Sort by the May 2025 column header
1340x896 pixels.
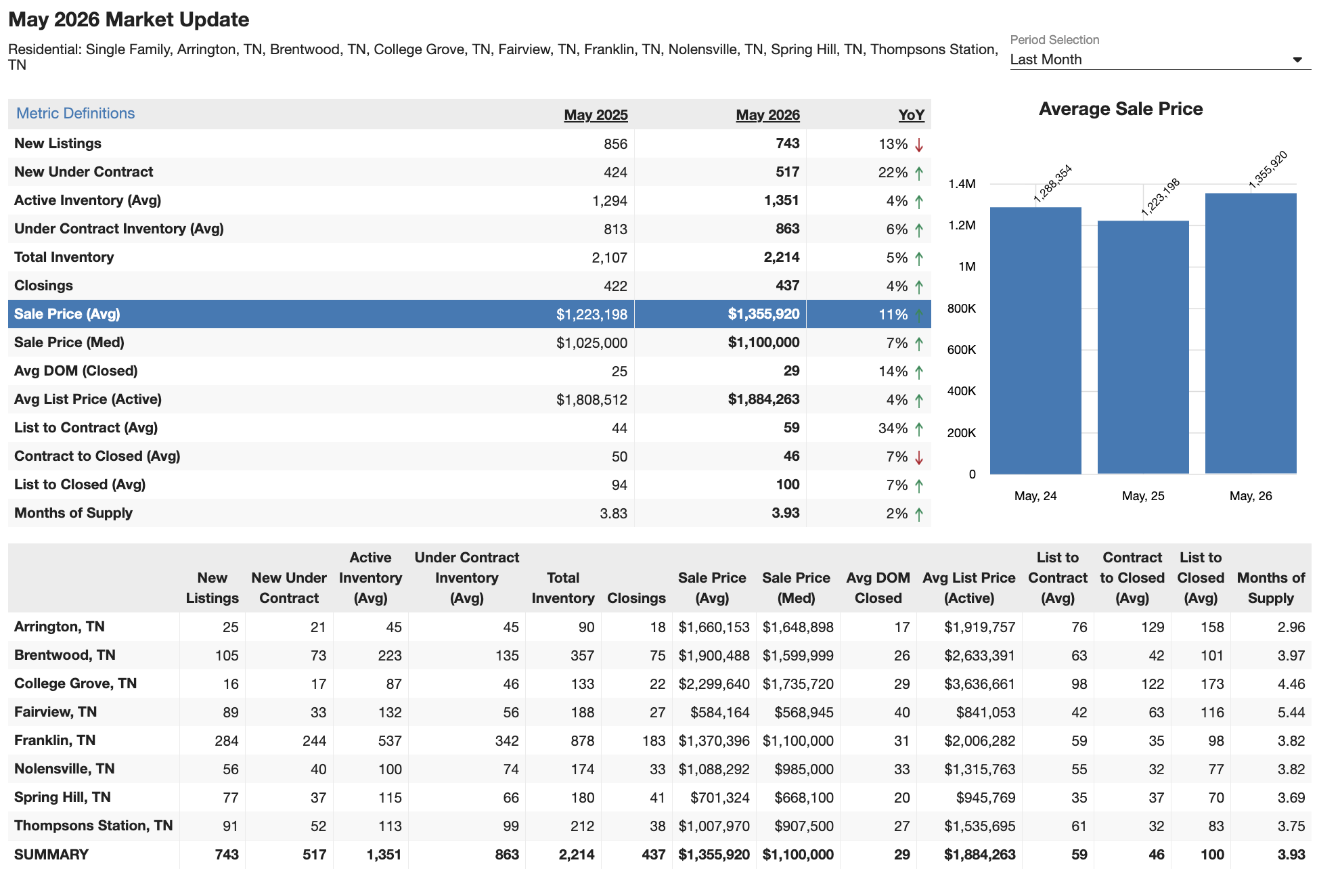596,115
